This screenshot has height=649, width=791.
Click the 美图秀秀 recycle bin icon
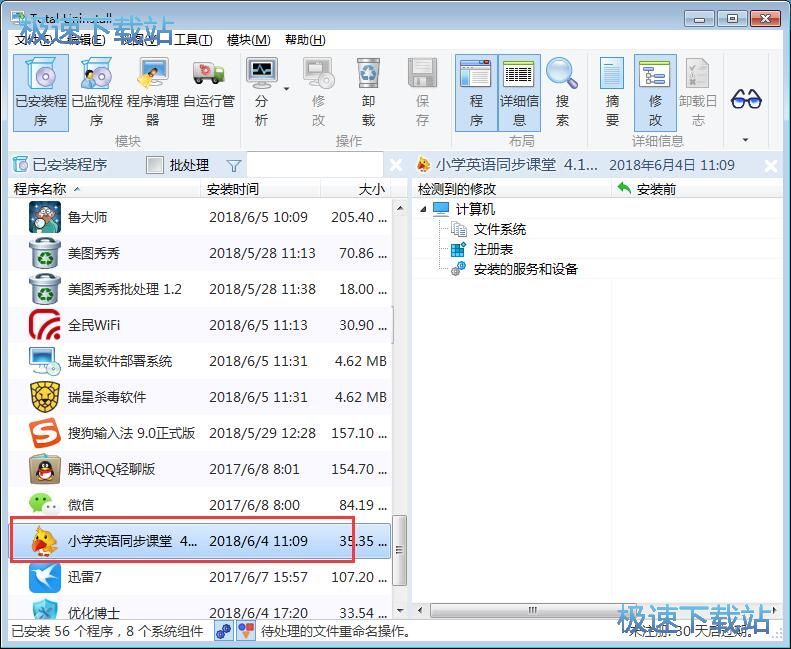click(x=45, y=253)
